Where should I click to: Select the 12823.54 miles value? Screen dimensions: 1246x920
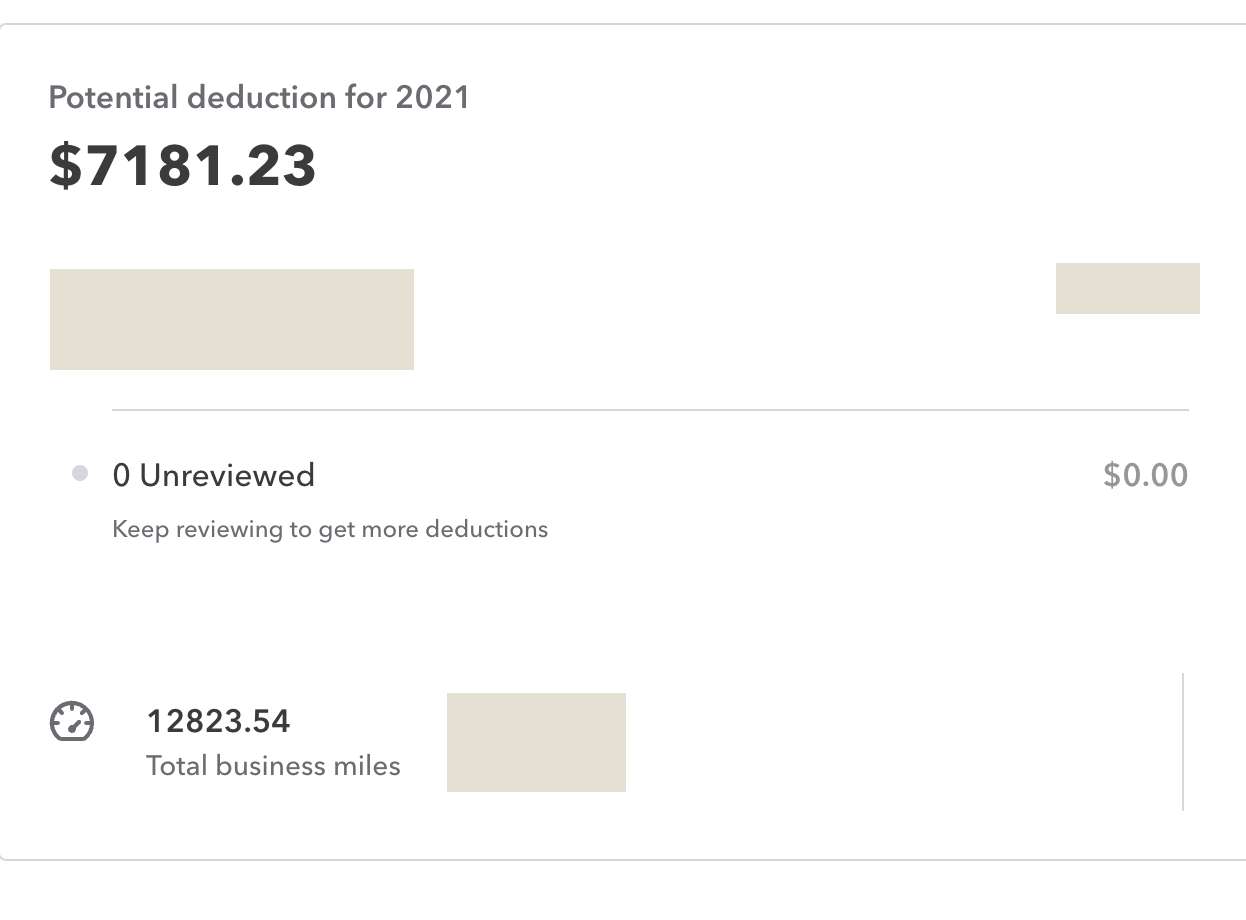click(x=218, y=721)
